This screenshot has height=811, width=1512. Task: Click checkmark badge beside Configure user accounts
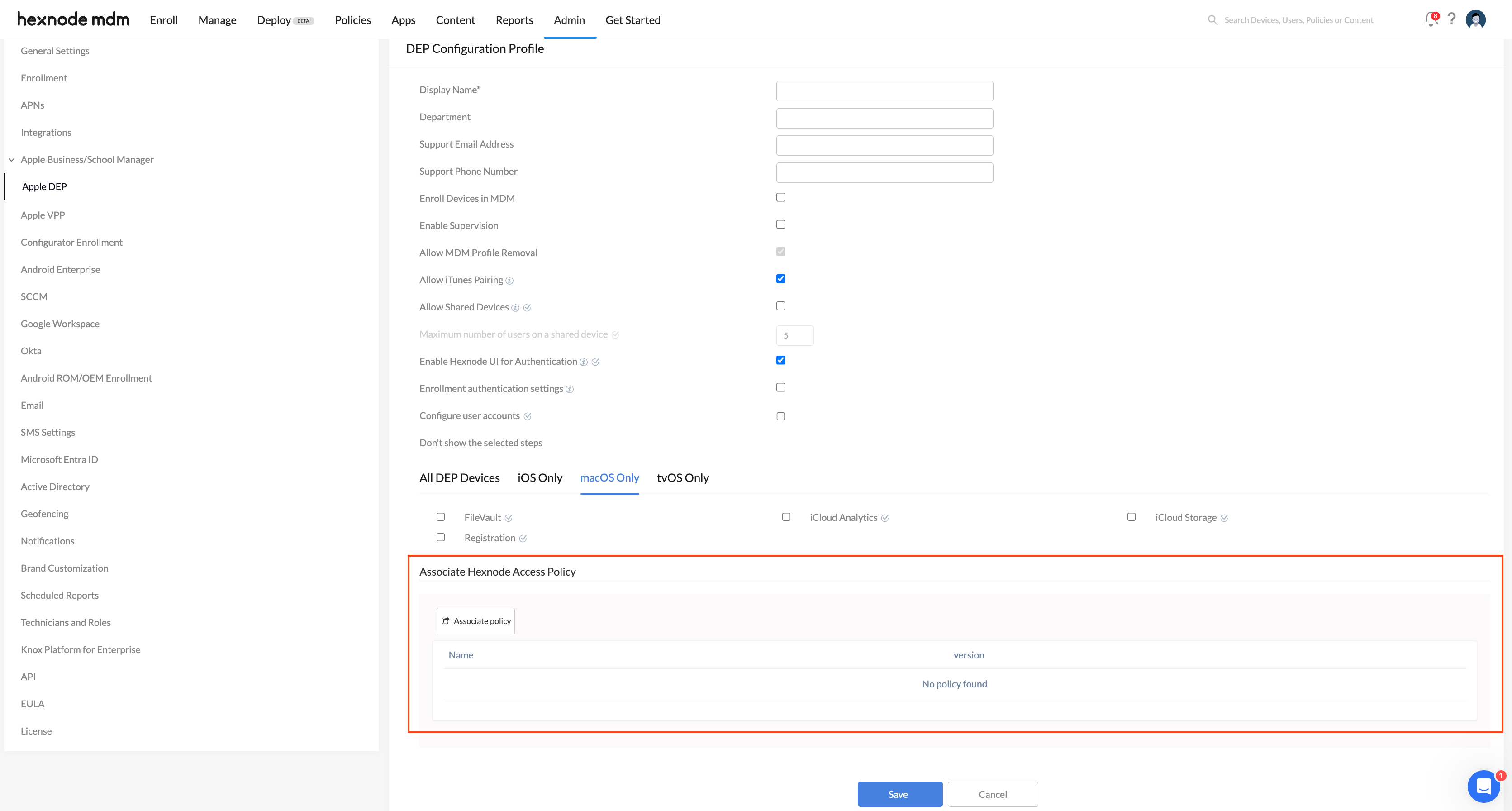[527, 416]
